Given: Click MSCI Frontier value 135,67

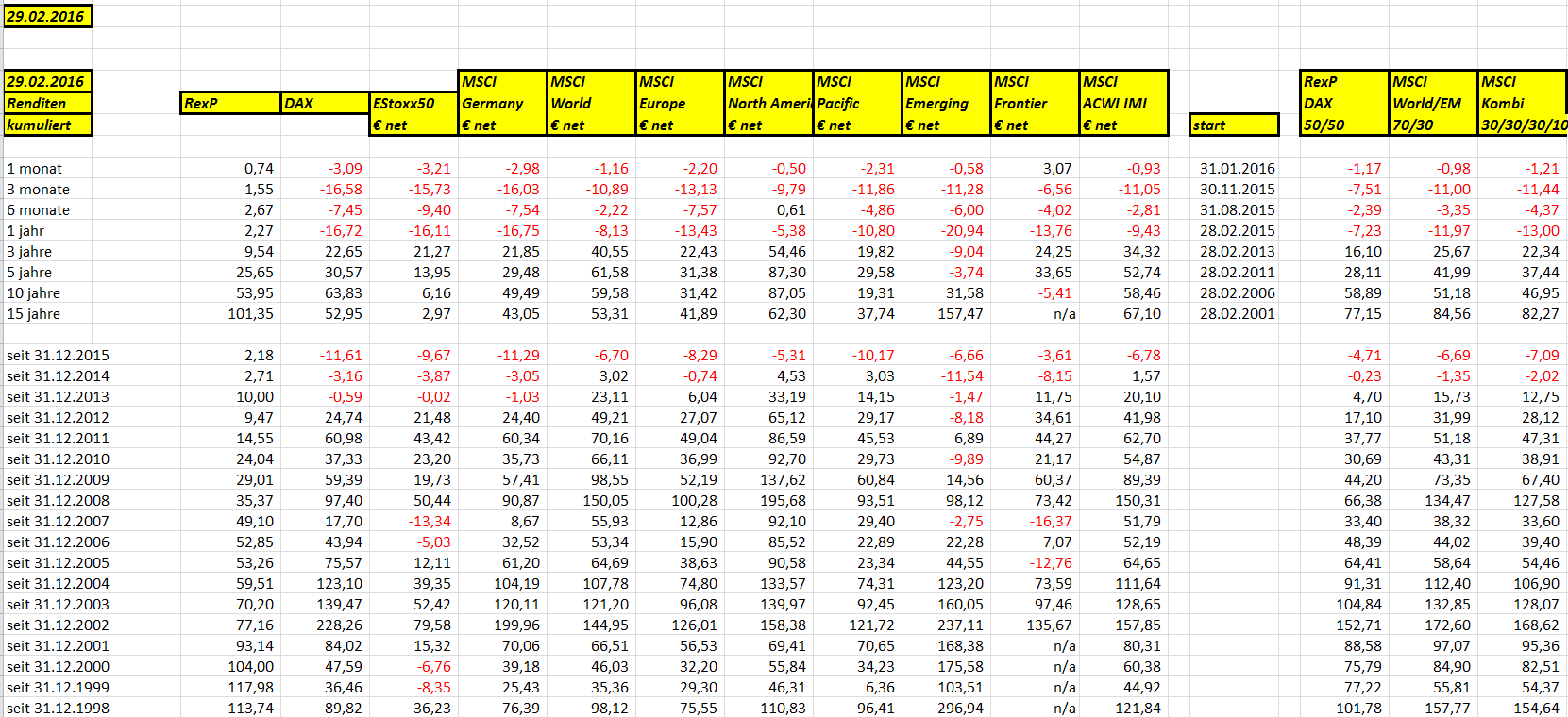Looking at the screenshot, I should click(1049, 625).
